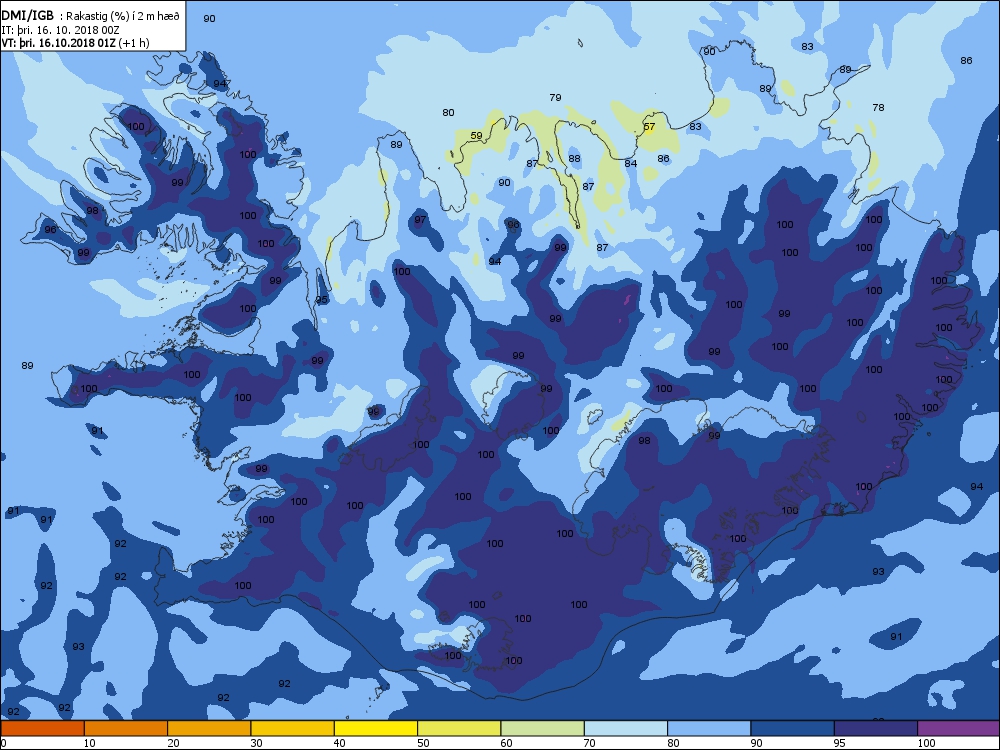Pick the bright yellow 40–50 legend swatch
1000x750 pixels.
click(x=376, y=728)
